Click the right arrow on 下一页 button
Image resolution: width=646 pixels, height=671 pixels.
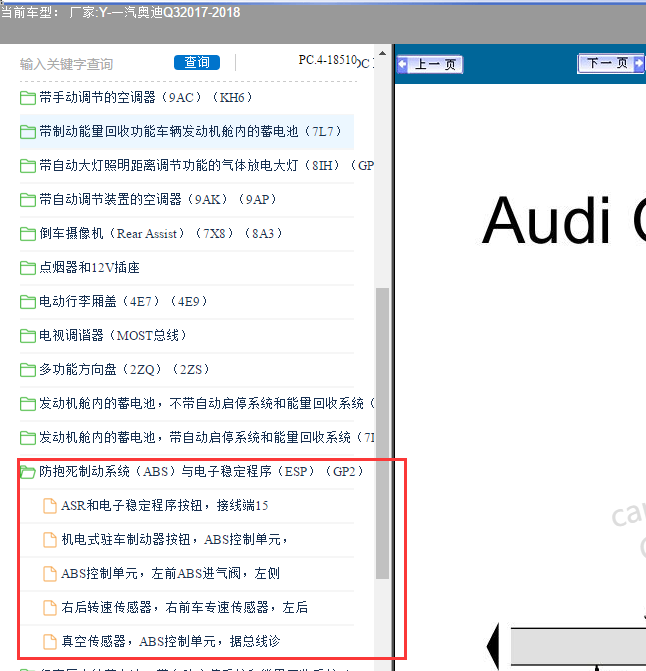pos(638,63)
